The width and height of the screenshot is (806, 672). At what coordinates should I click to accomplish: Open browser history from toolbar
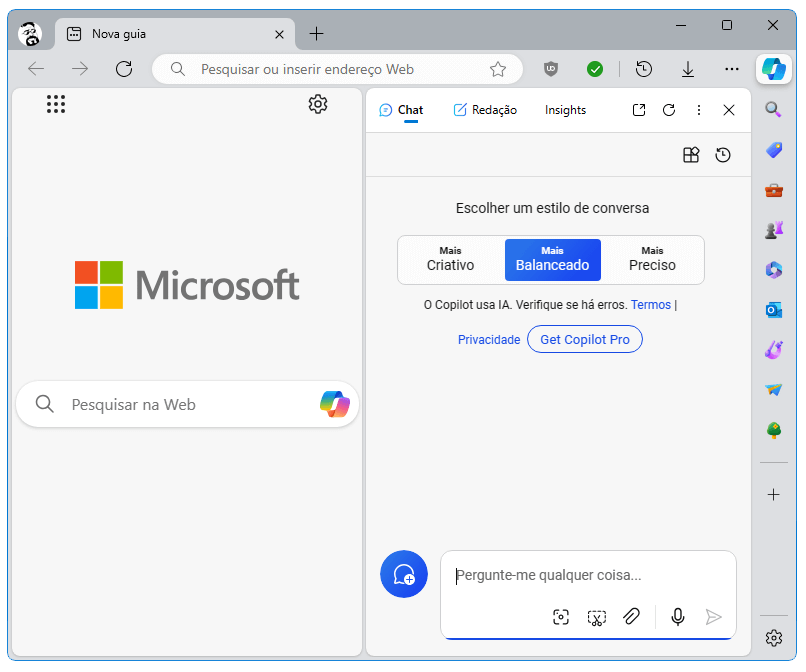click(x=644, y=69)
